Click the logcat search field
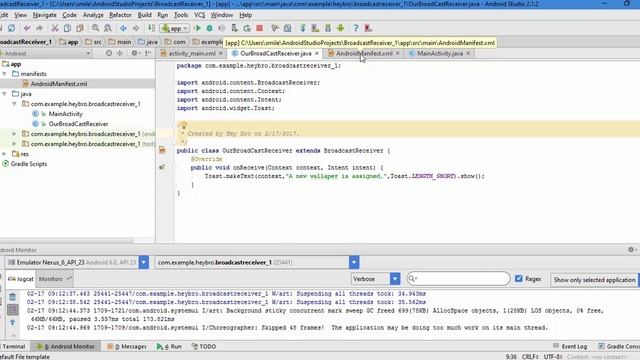 (458, 279)
